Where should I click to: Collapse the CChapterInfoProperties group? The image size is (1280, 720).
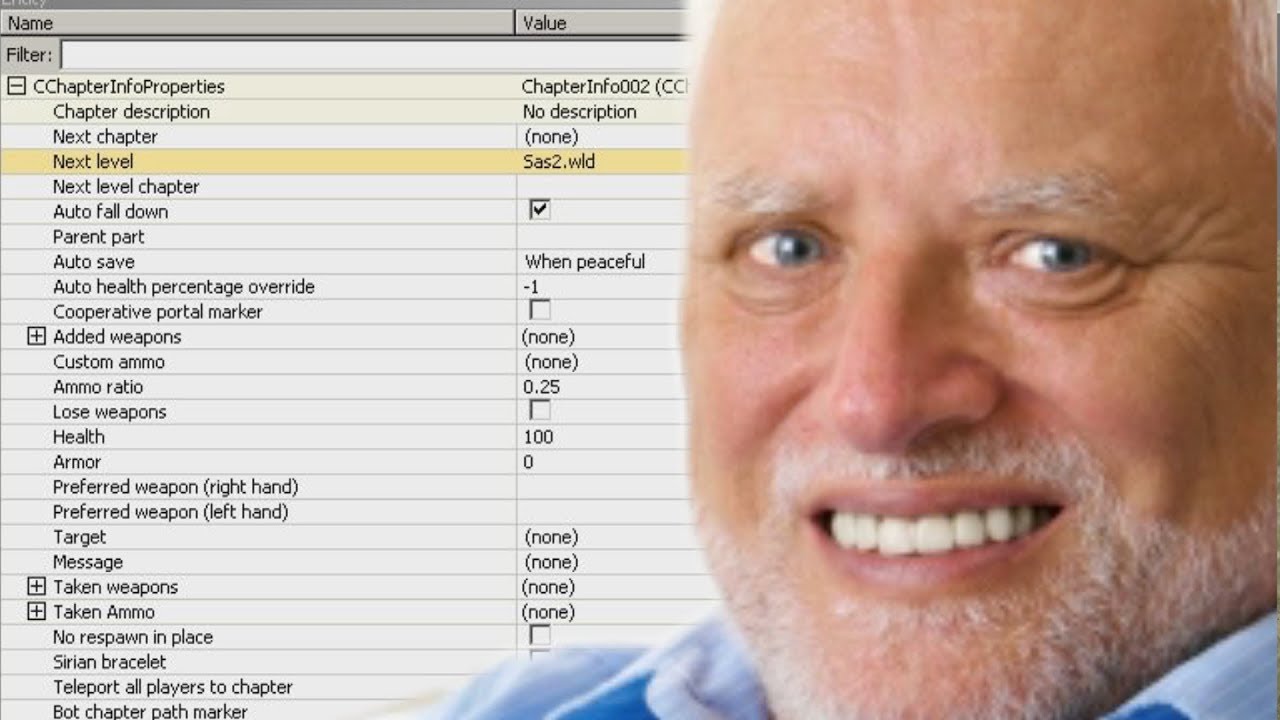16,87
